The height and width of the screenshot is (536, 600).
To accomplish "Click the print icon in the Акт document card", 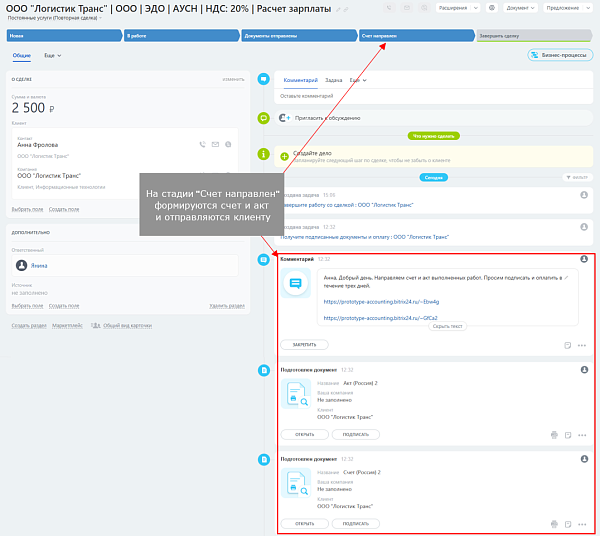I will pyautogui.click(x=554, y=435).
